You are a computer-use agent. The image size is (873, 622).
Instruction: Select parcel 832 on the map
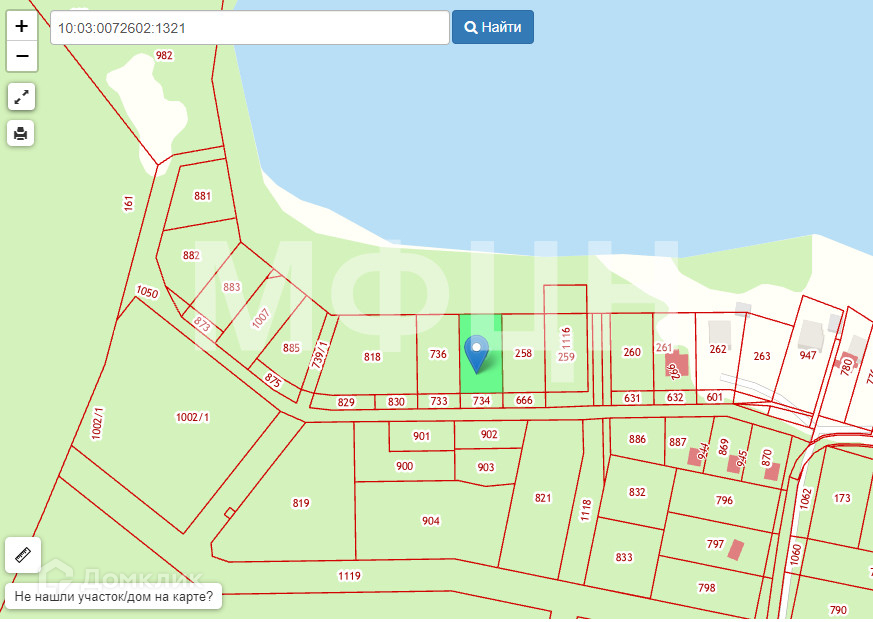(637, 492)
